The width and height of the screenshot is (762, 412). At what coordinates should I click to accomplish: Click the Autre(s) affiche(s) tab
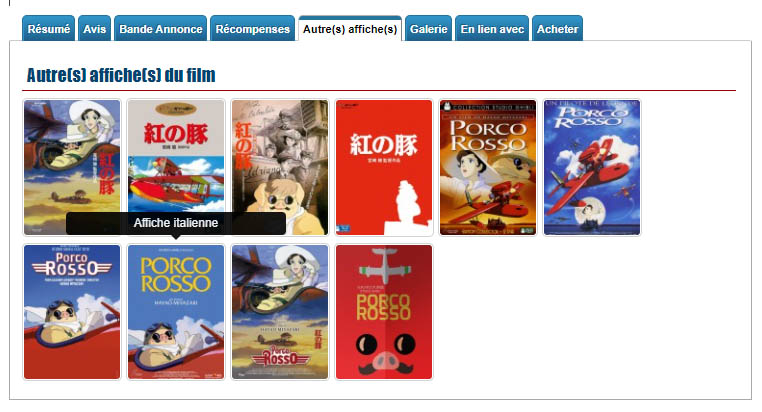coord(350,29)
